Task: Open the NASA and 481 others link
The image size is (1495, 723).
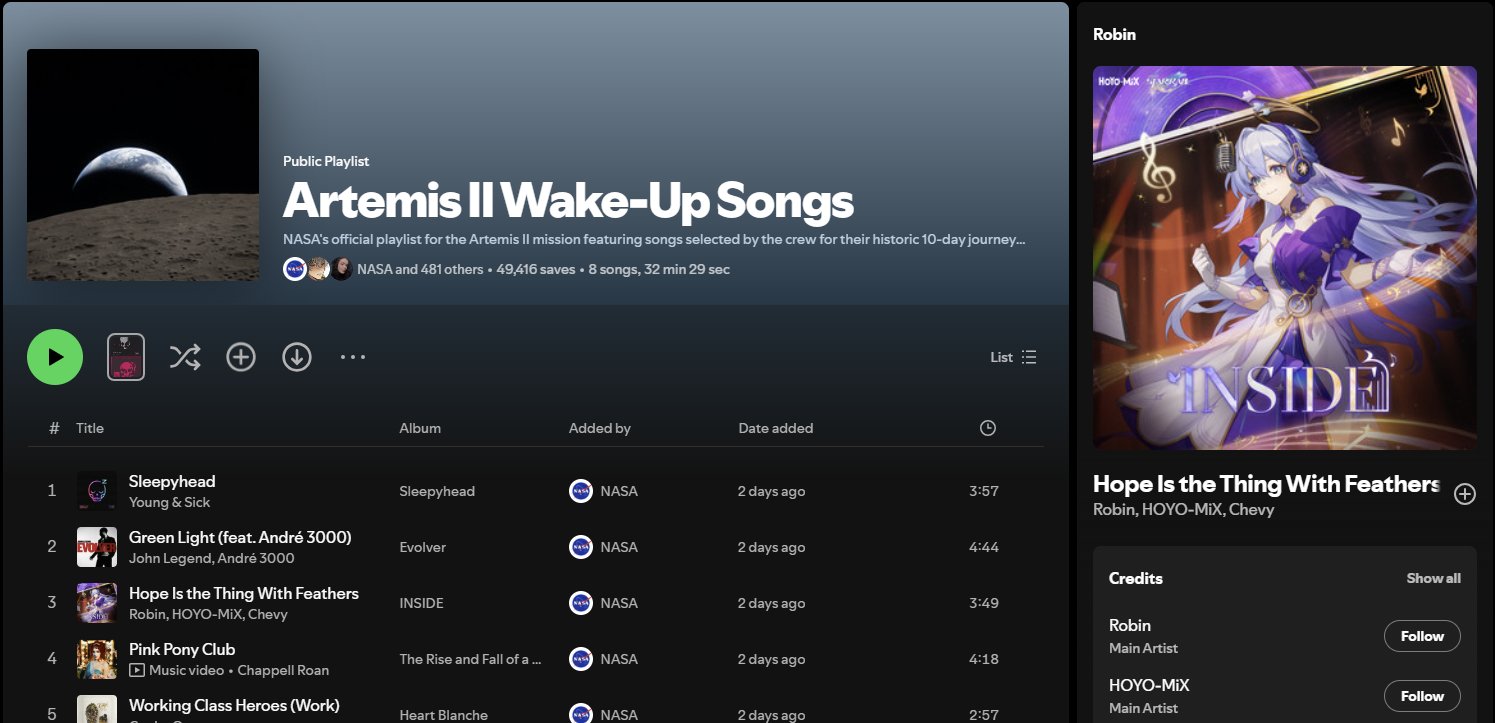Action: pyautogui.click(x=420, y=269)
